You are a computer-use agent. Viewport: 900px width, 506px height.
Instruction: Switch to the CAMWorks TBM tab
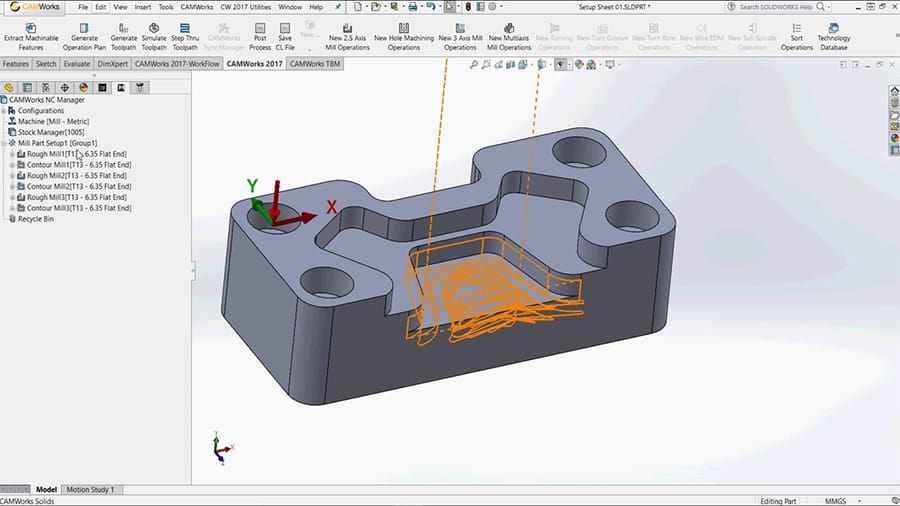[x=315, y=64]
